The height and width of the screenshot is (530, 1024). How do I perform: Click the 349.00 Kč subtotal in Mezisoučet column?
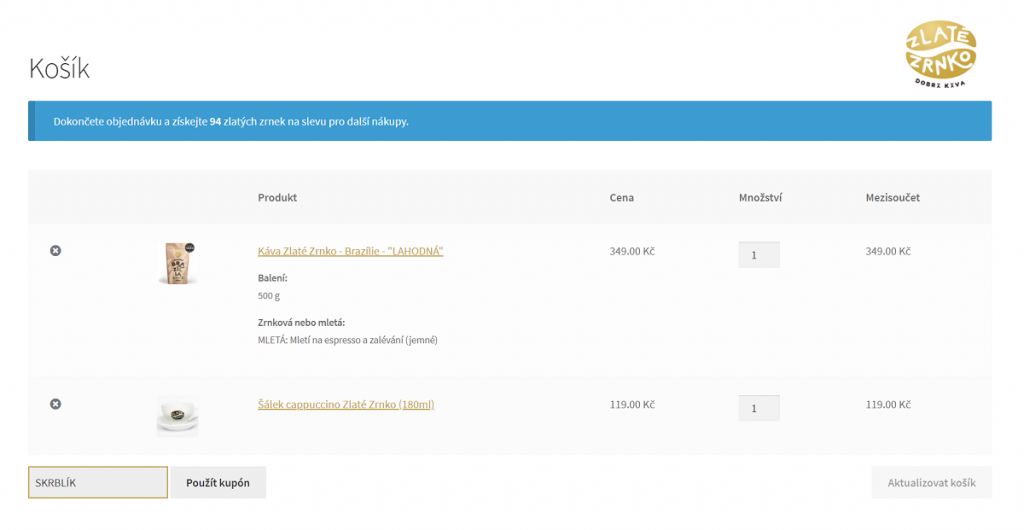pyautogui.click(x=888, y=251)
